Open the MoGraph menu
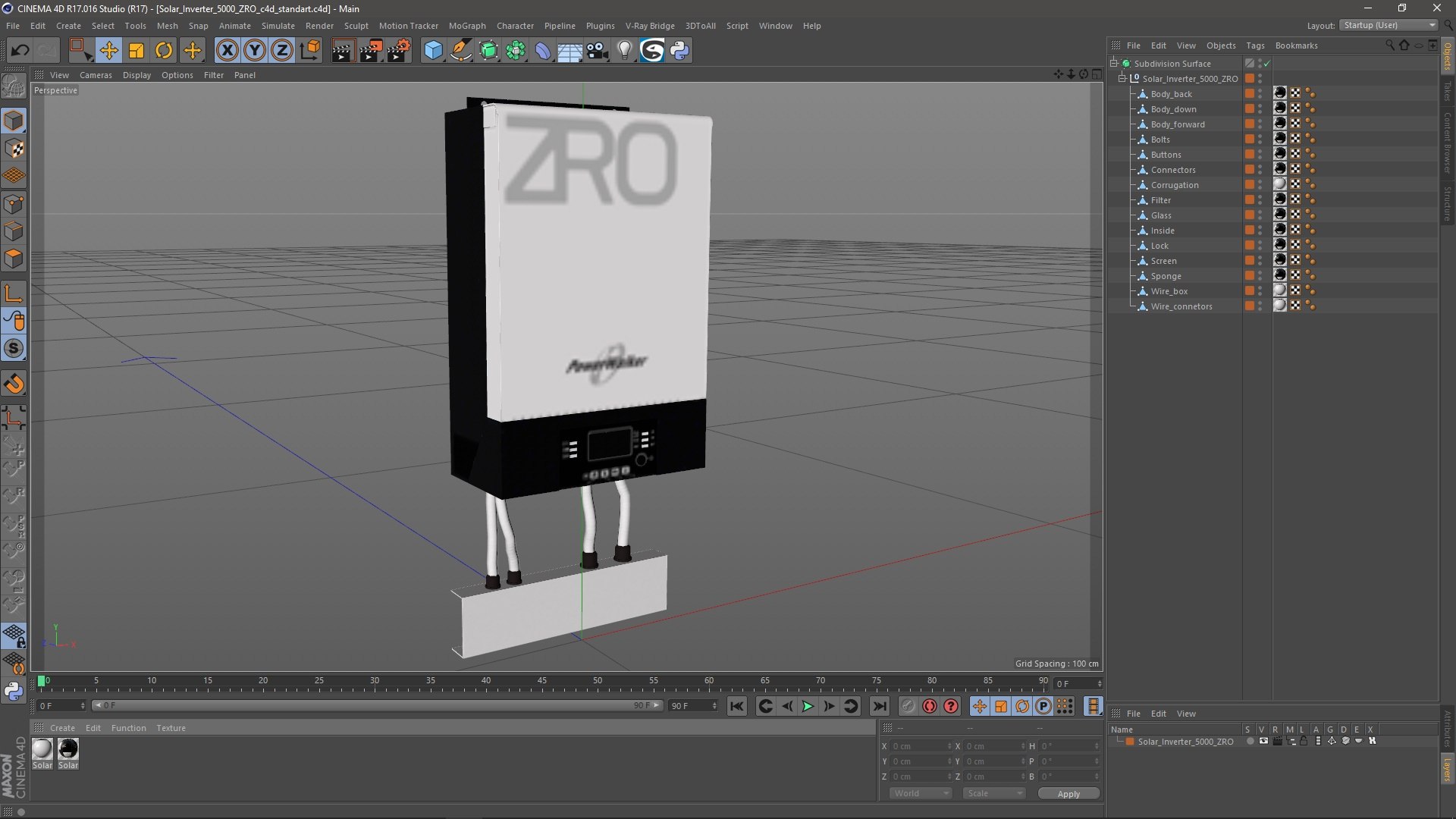Viewport: 1456px width, 819px height. pyautogui.click(x=467, y=26)
